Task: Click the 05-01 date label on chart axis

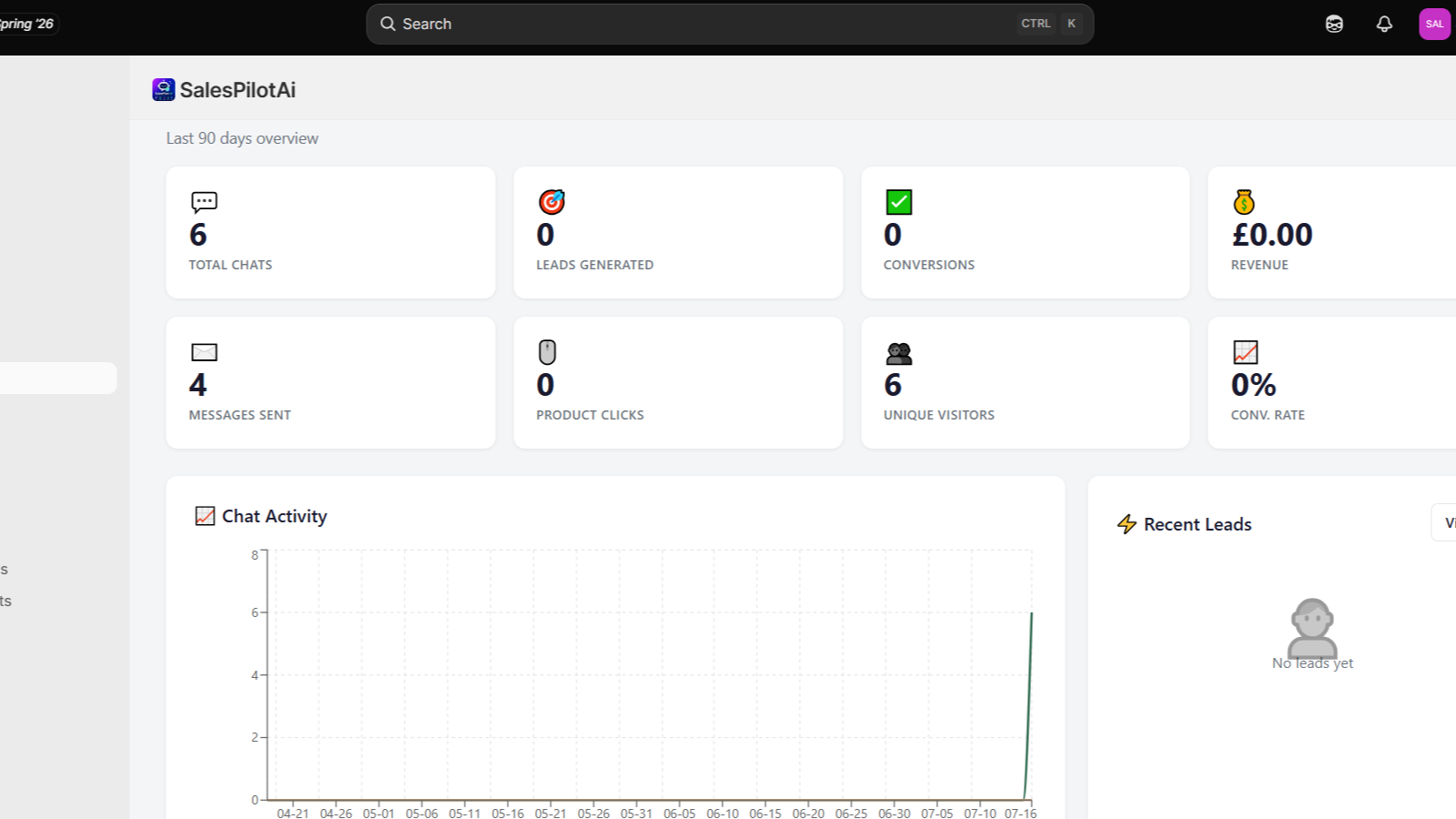Action: 379,813
